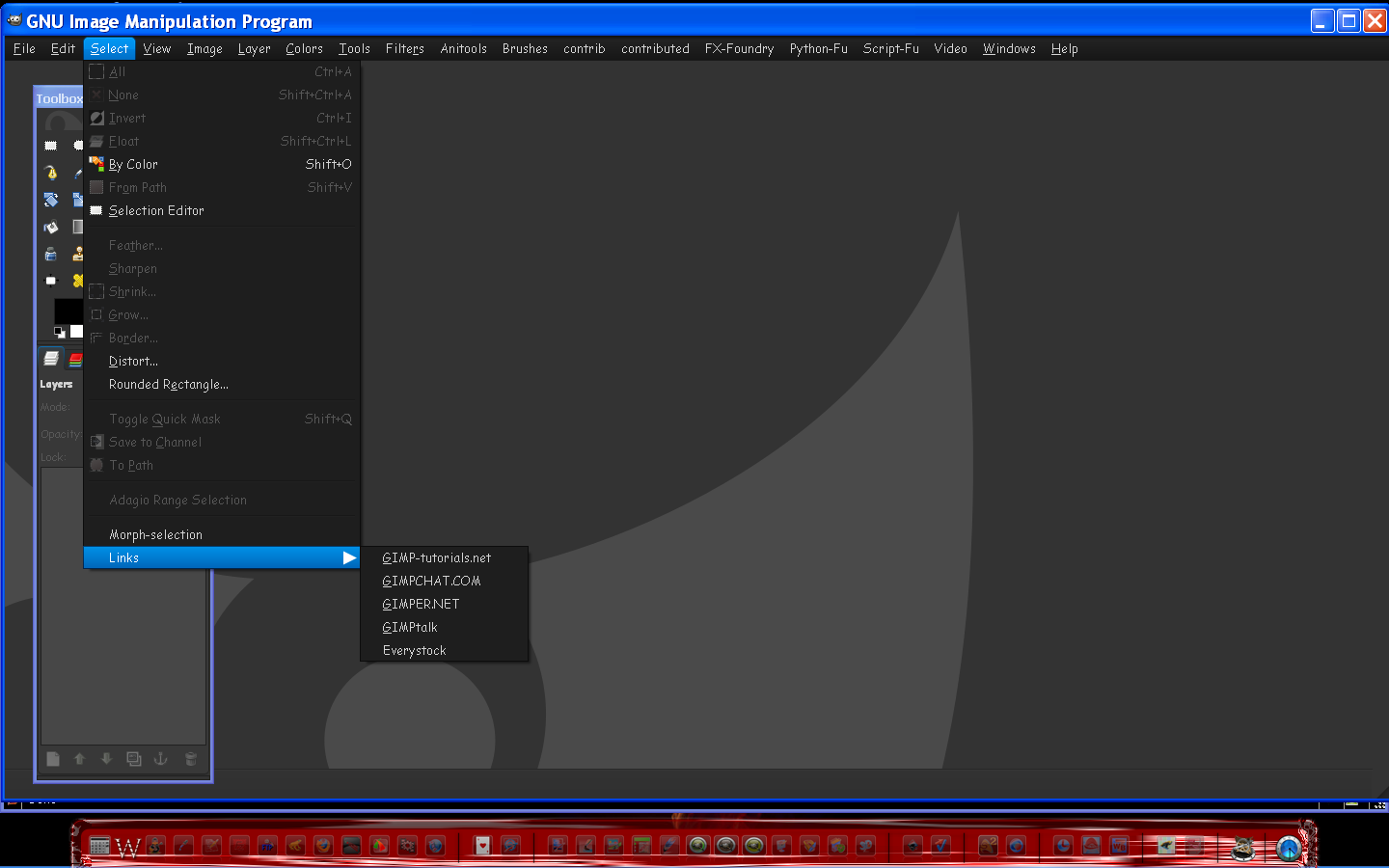Click the Toolbox window title bar
Image resolution: width=1389 pixels, height=868 pixels.
pos(59,98)
